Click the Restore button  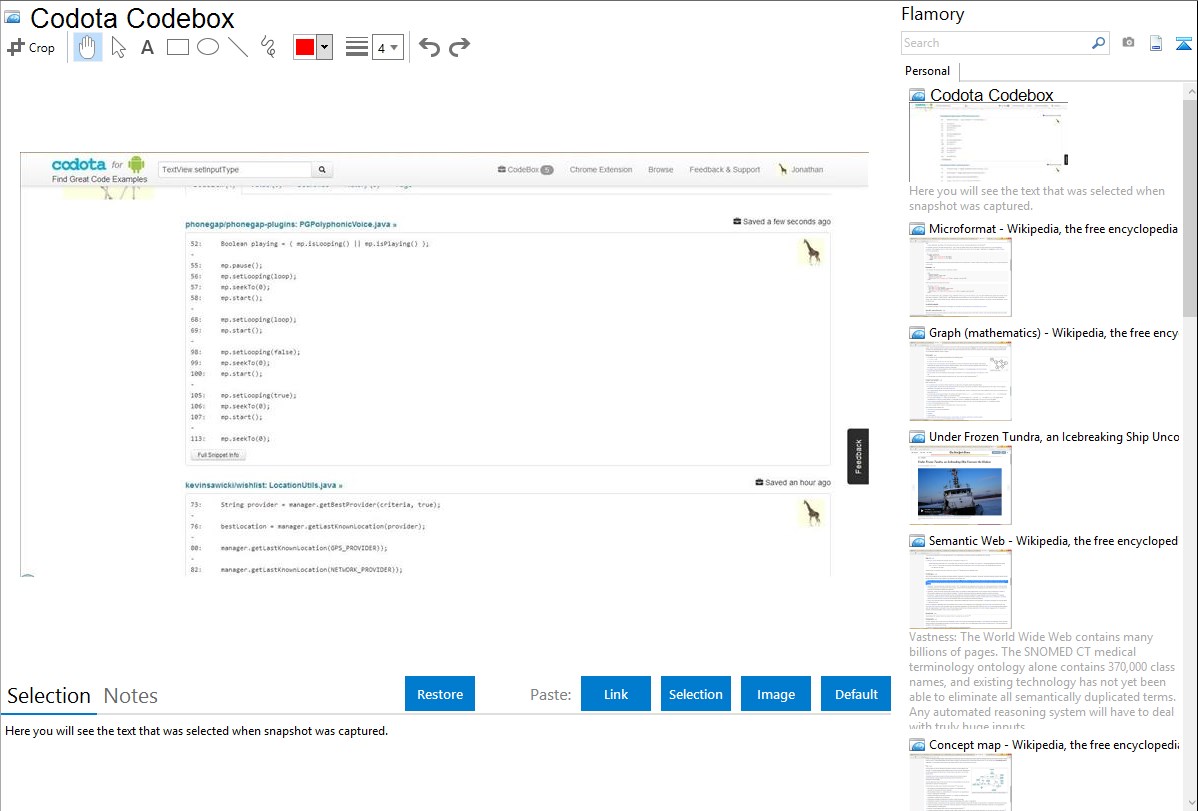pos(440,694)
